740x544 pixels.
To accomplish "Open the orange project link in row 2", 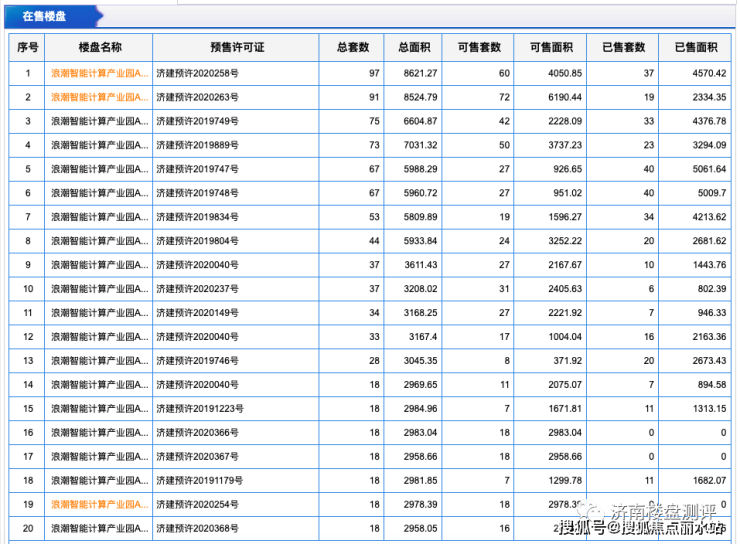I will (x=100, y=97).
